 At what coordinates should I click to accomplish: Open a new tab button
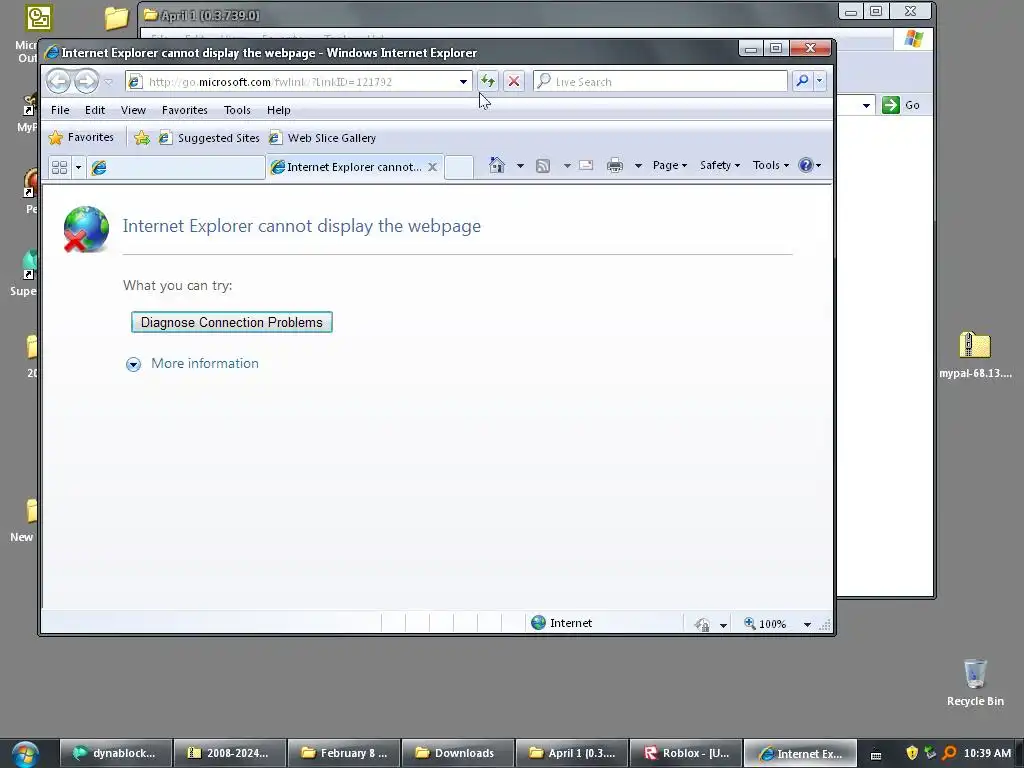pos(459,167)
